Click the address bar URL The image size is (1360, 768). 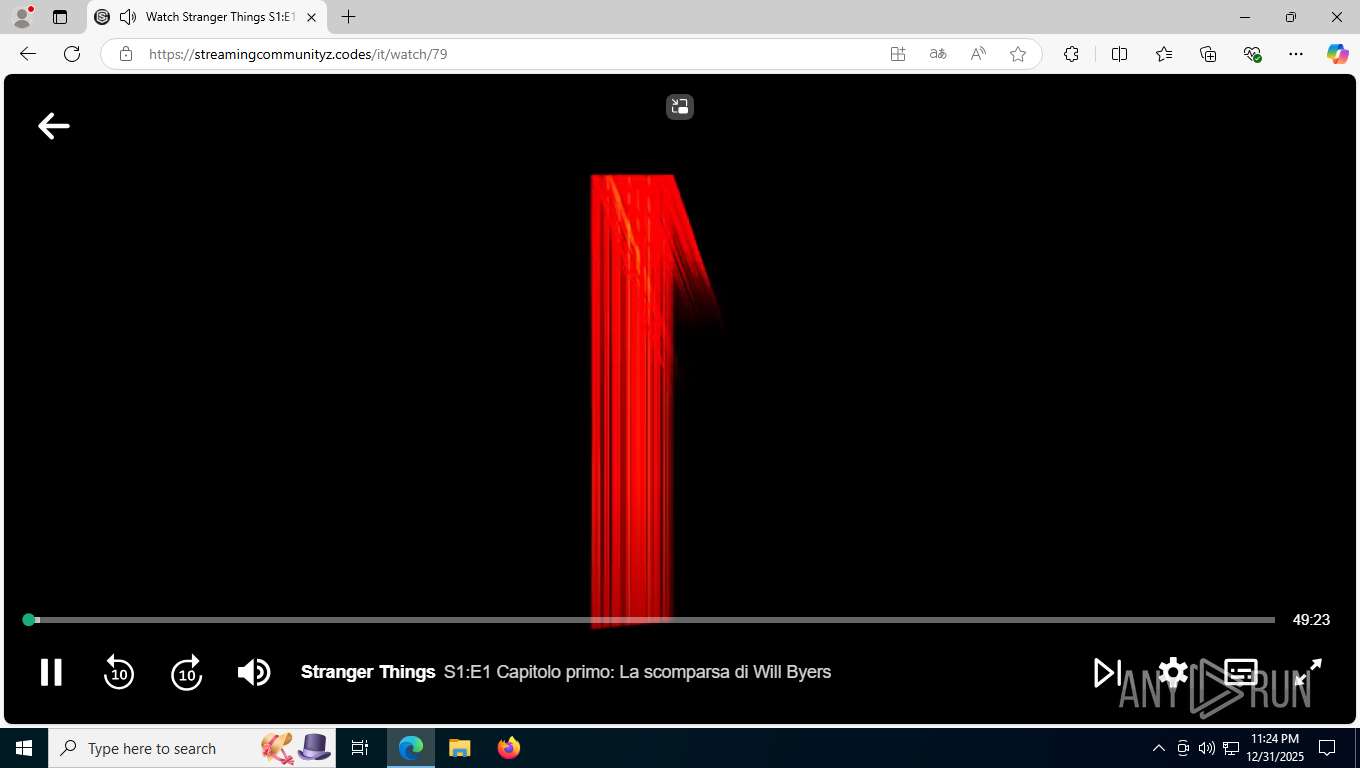coord(298,54)
